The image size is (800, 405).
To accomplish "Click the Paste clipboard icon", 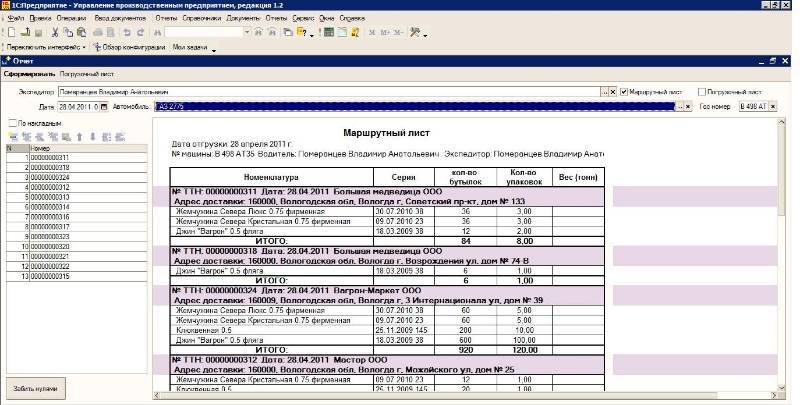I will click(83, 33).
